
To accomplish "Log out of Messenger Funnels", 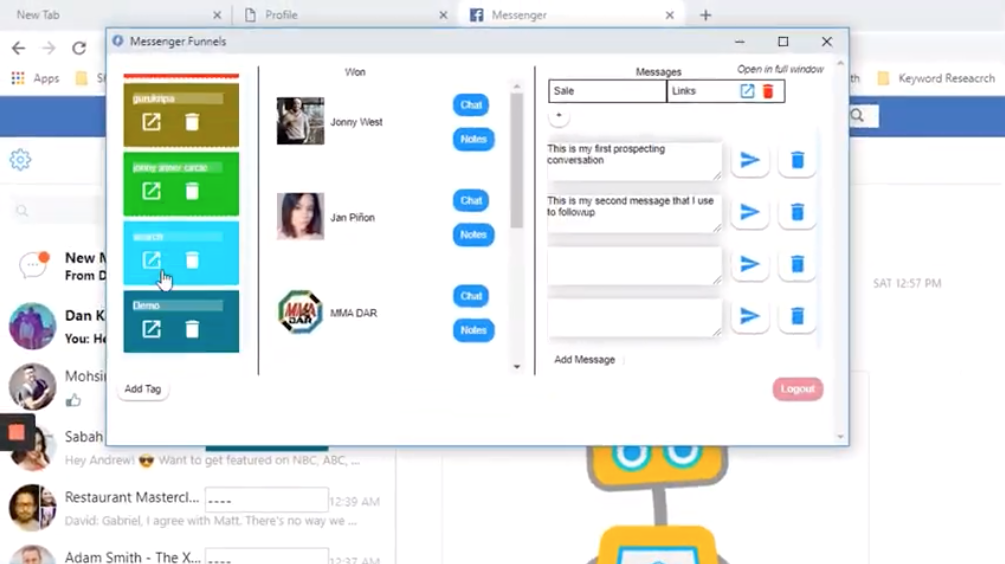I will click(x=797, y=389).
